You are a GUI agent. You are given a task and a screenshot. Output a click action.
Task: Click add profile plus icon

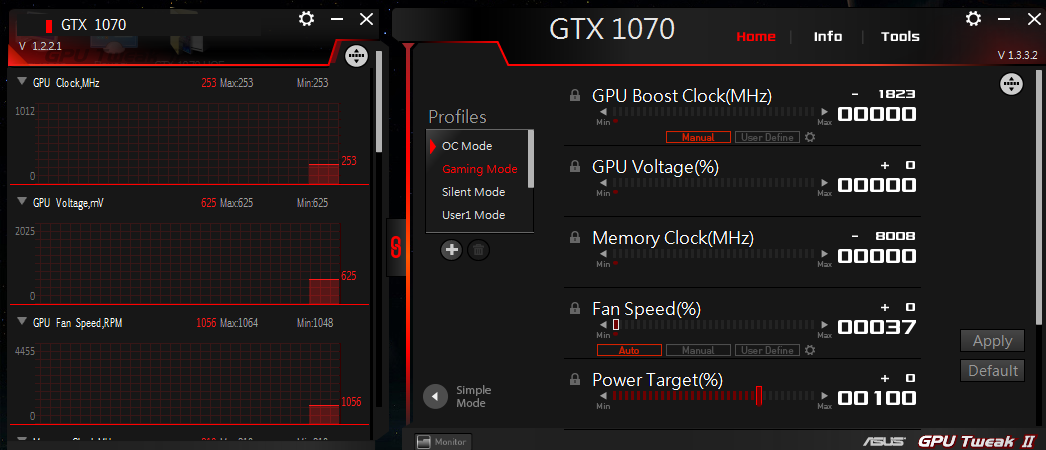(x=452, y=249)
